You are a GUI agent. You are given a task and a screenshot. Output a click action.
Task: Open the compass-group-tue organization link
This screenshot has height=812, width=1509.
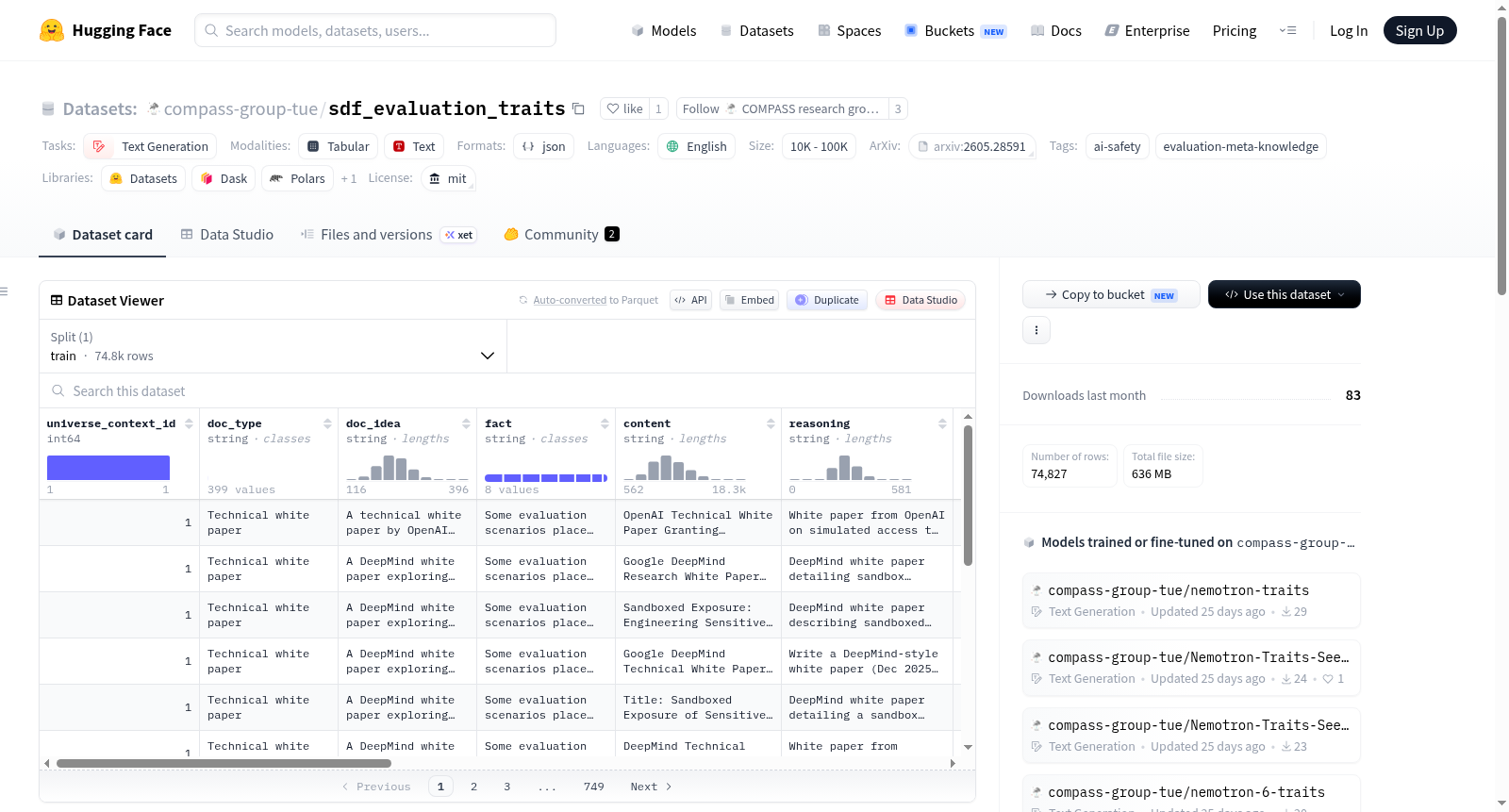pyautogui.click(x=240, y=108)
